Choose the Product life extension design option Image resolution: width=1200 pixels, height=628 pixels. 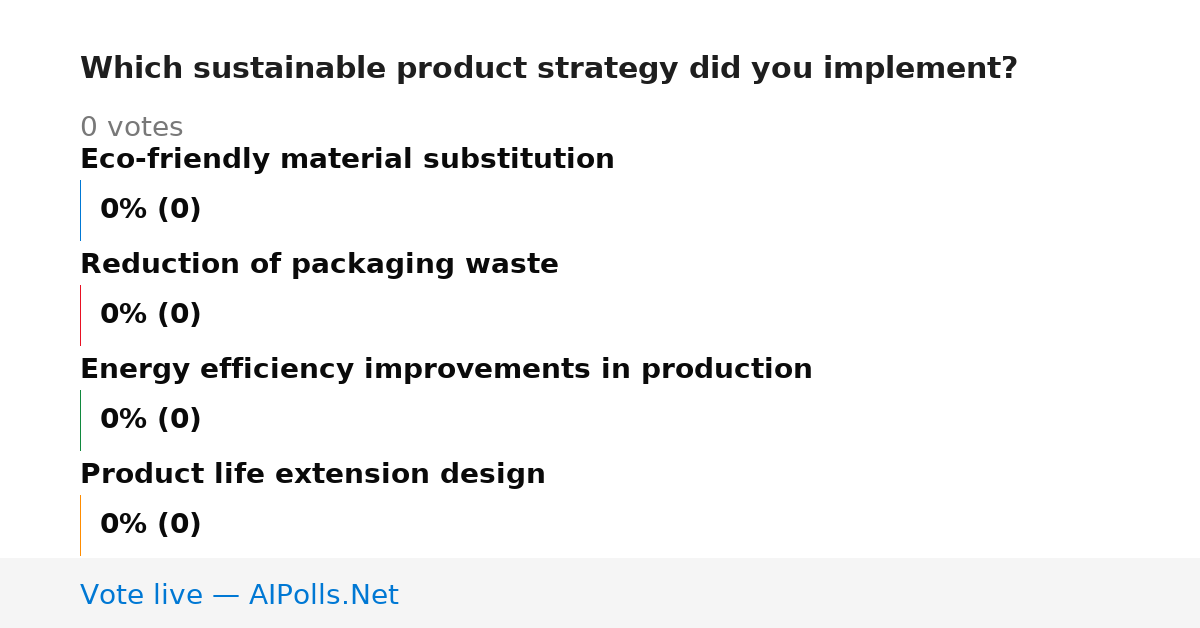(313, 474)
